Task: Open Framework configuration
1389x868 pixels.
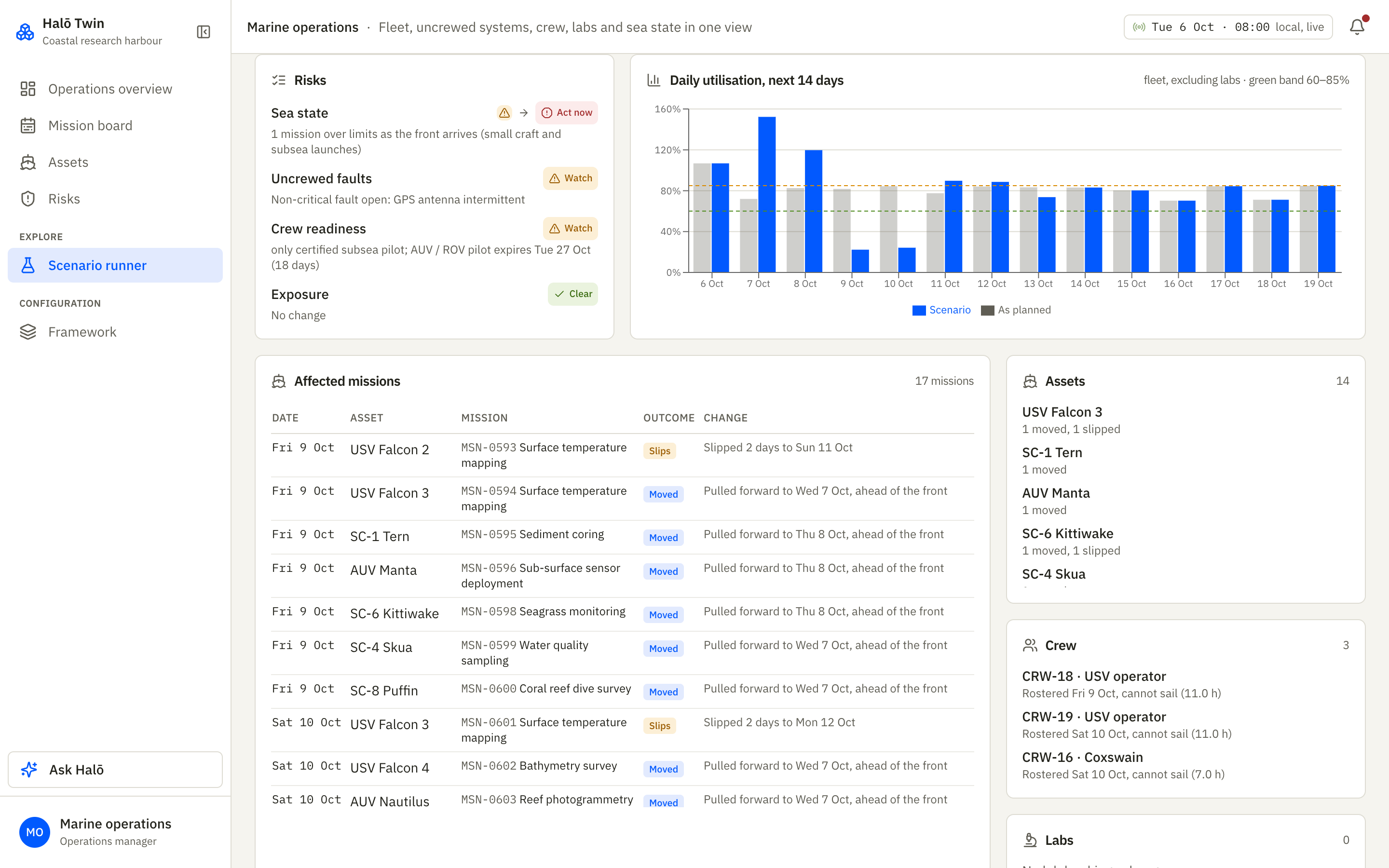Action: tap(115, 332)
